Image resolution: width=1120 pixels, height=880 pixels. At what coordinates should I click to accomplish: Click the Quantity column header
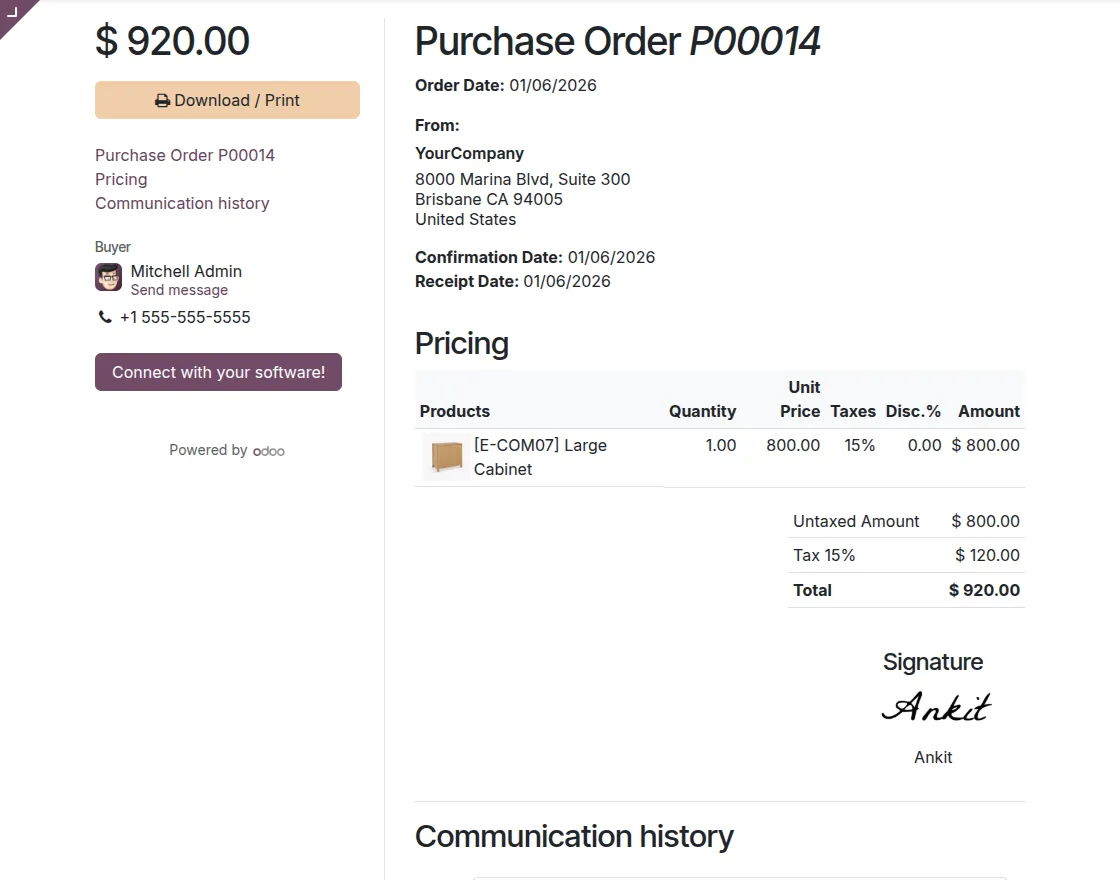click(x=702, y=411)
